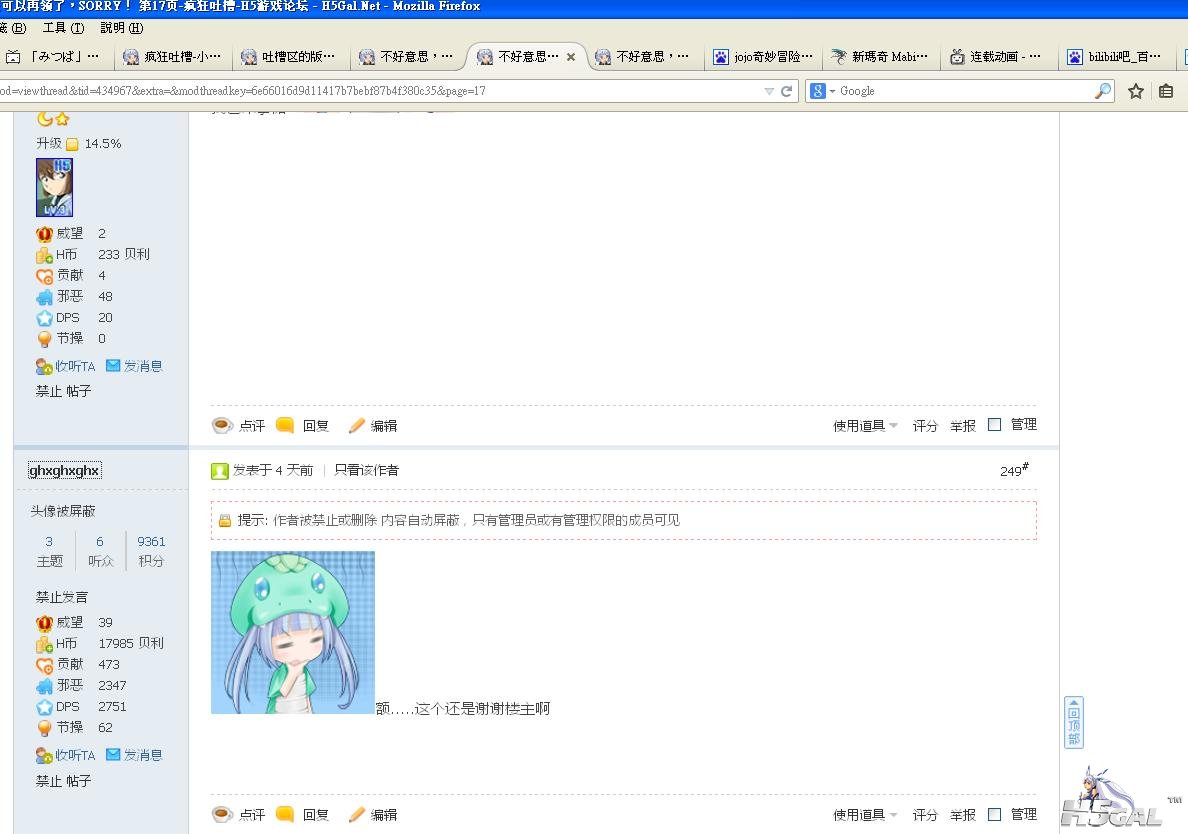This screenshot has width=1188, height=834.
Task: Click the 贡献 heart icon for ghxghxghx
Action: coord(44,664)
